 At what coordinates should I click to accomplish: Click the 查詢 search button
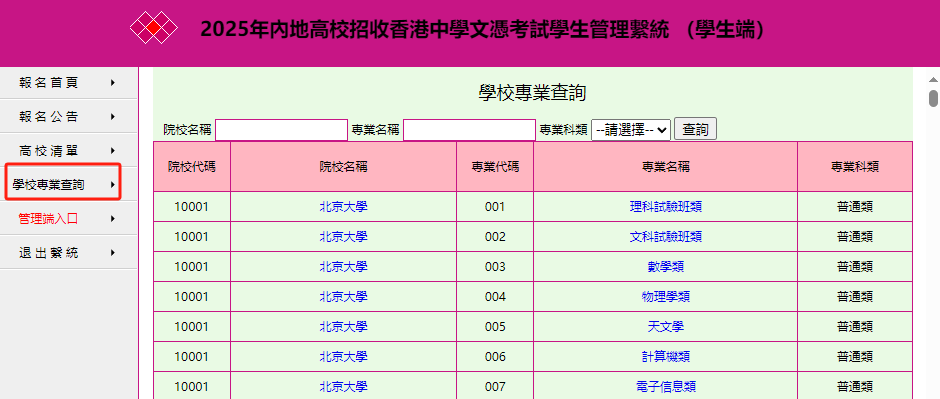tap(695, 129)
